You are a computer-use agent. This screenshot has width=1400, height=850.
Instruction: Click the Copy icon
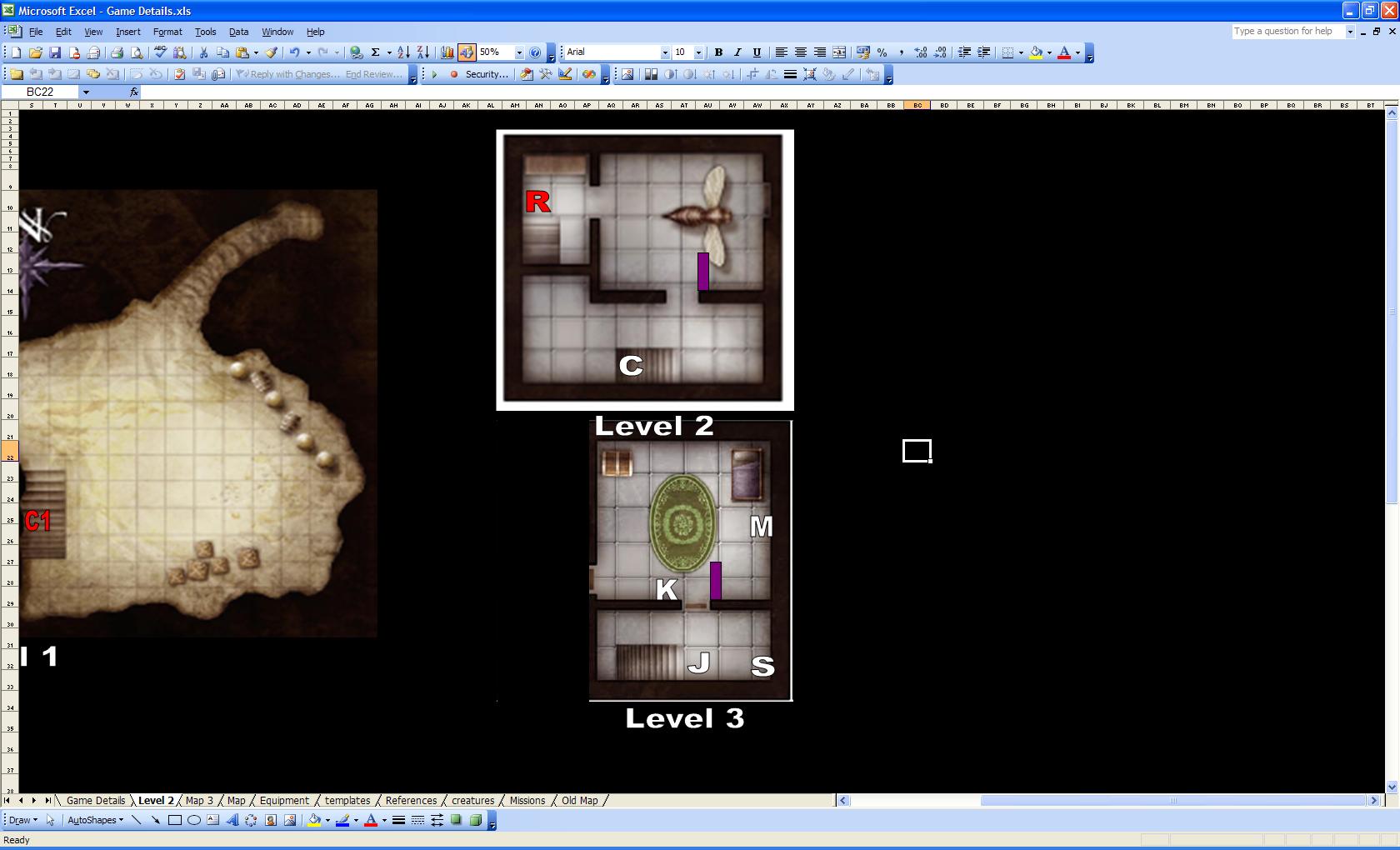tap(222, 52)
